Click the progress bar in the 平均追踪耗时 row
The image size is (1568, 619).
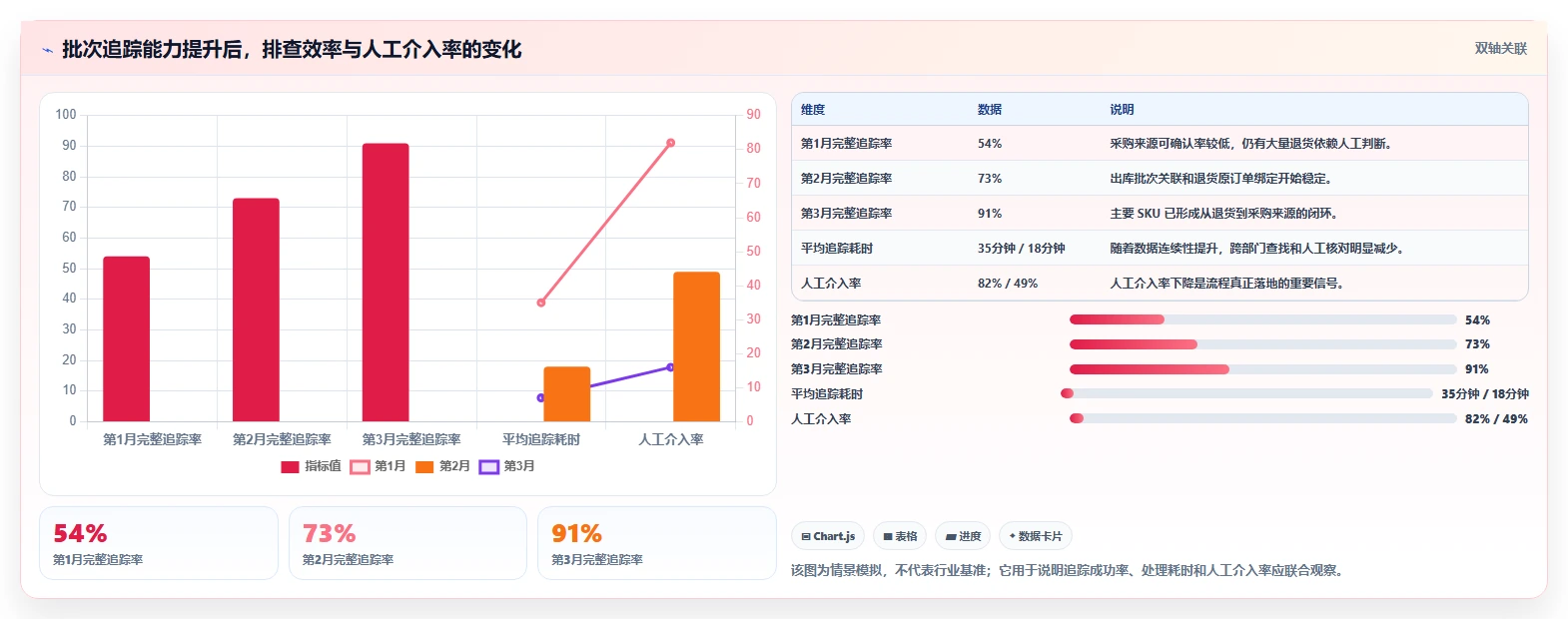(x=1247, y=393)
